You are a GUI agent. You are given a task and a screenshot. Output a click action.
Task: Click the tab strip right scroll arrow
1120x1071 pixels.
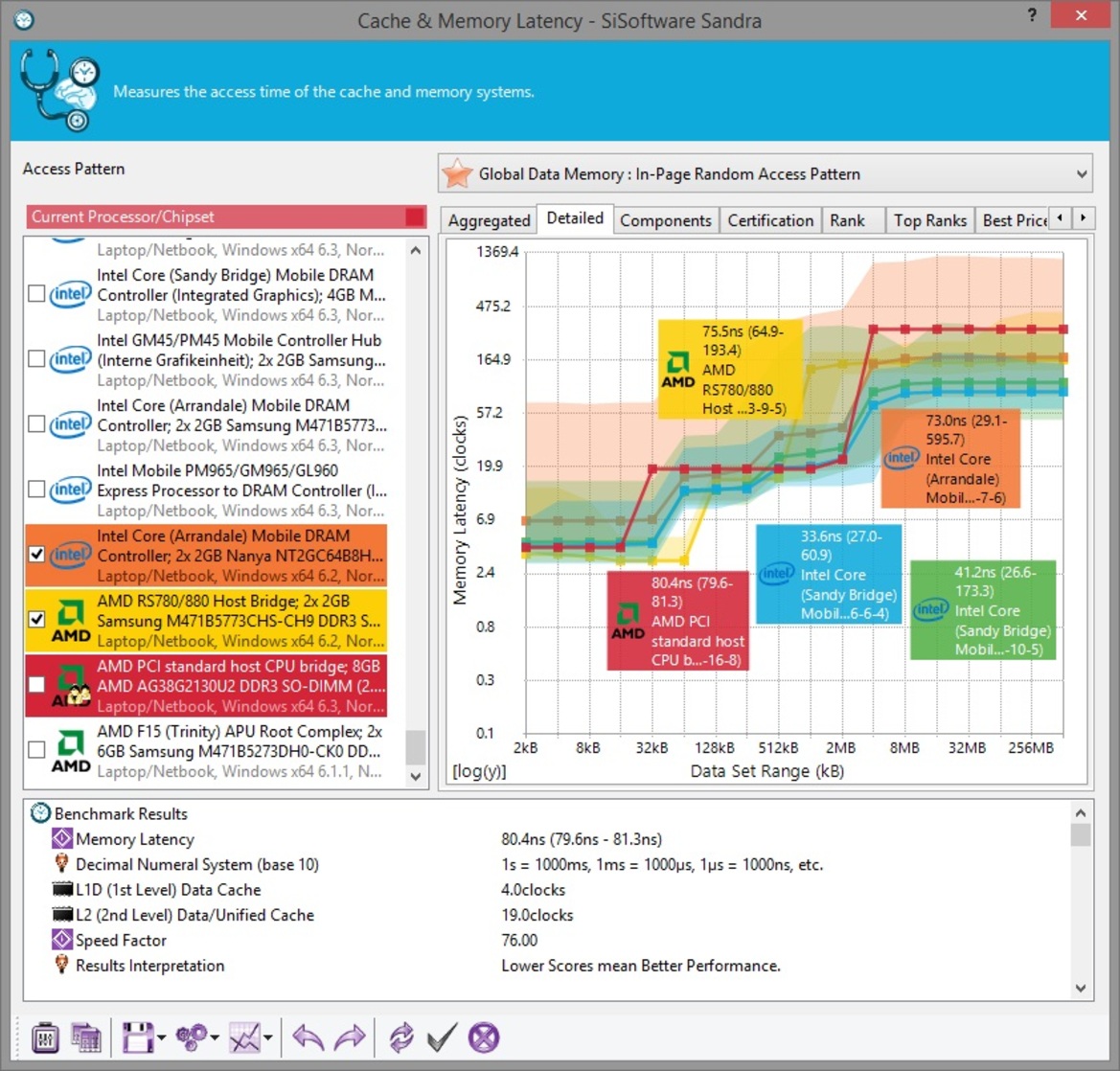1084,217
